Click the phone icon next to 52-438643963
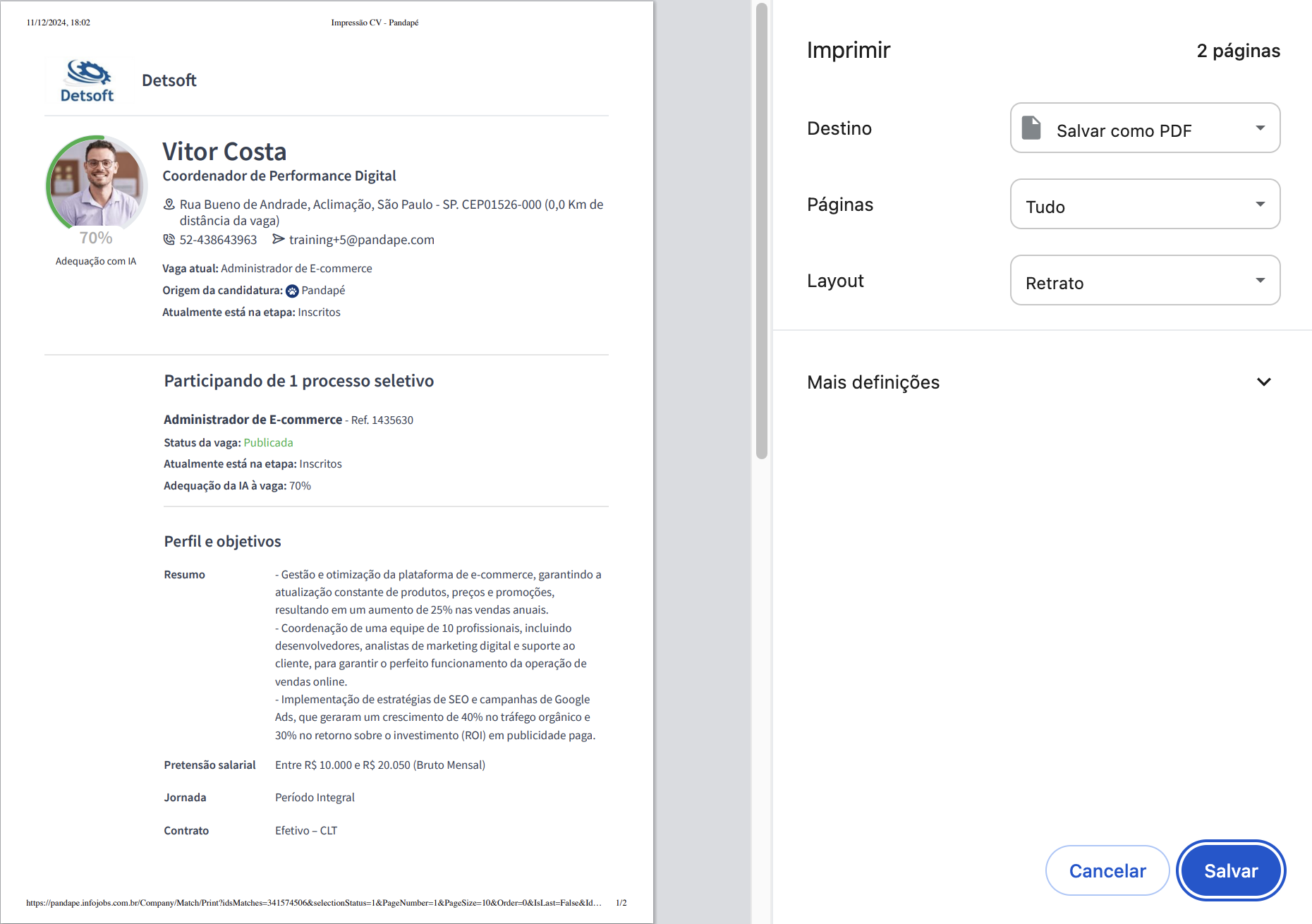This screenshot has width=1312, height=924. click(x=169, y=240)
